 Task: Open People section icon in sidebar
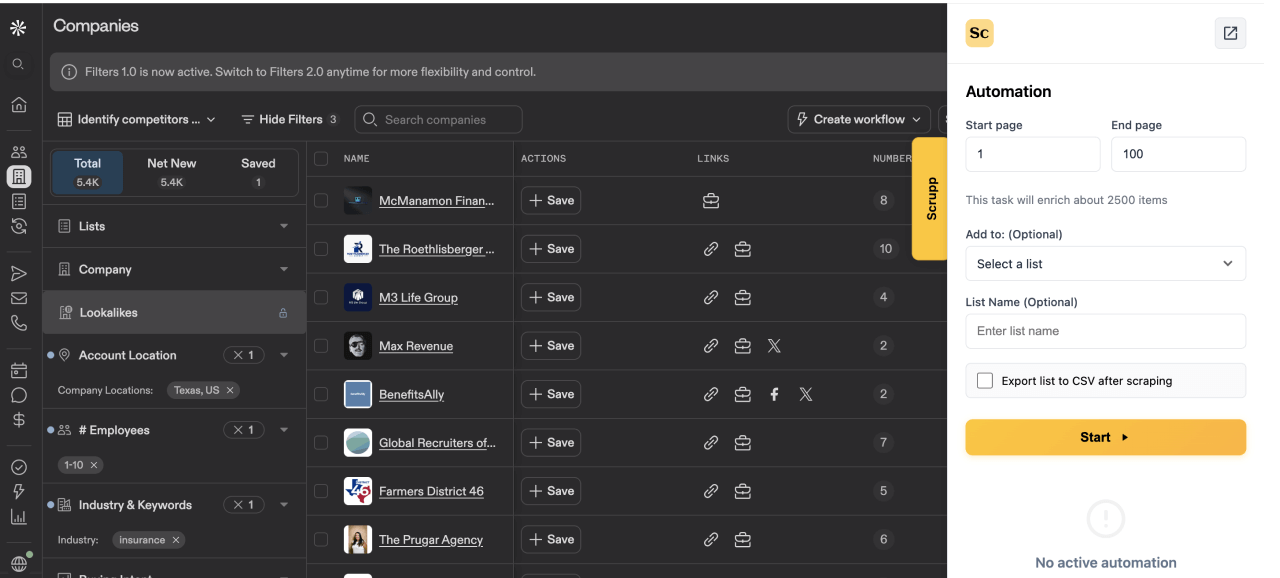click(18, 152)
